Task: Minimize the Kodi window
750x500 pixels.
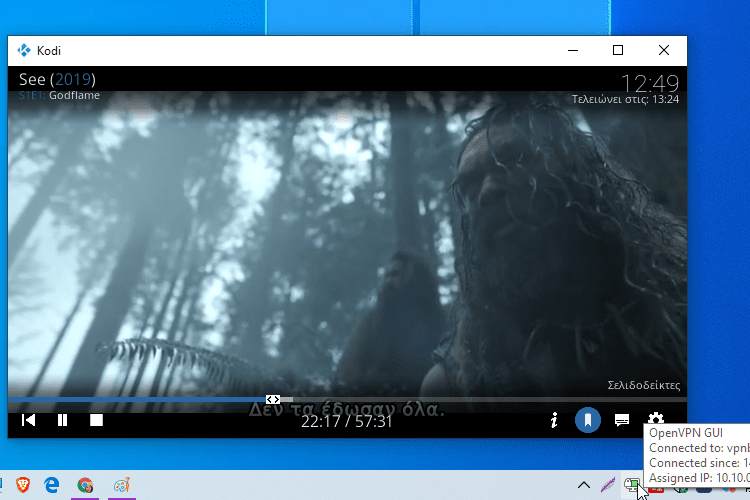Action: [573, 50]
